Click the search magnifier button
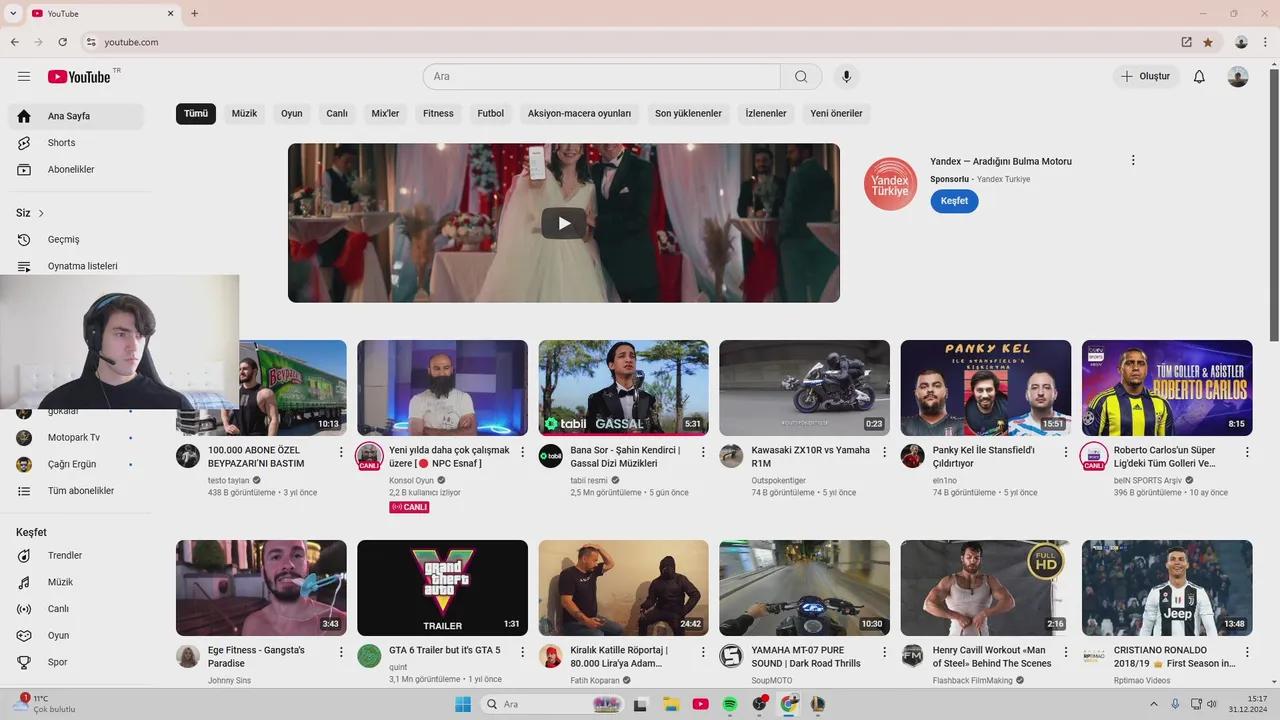This screenshot has width=1280, height=720. coord(801,77)
